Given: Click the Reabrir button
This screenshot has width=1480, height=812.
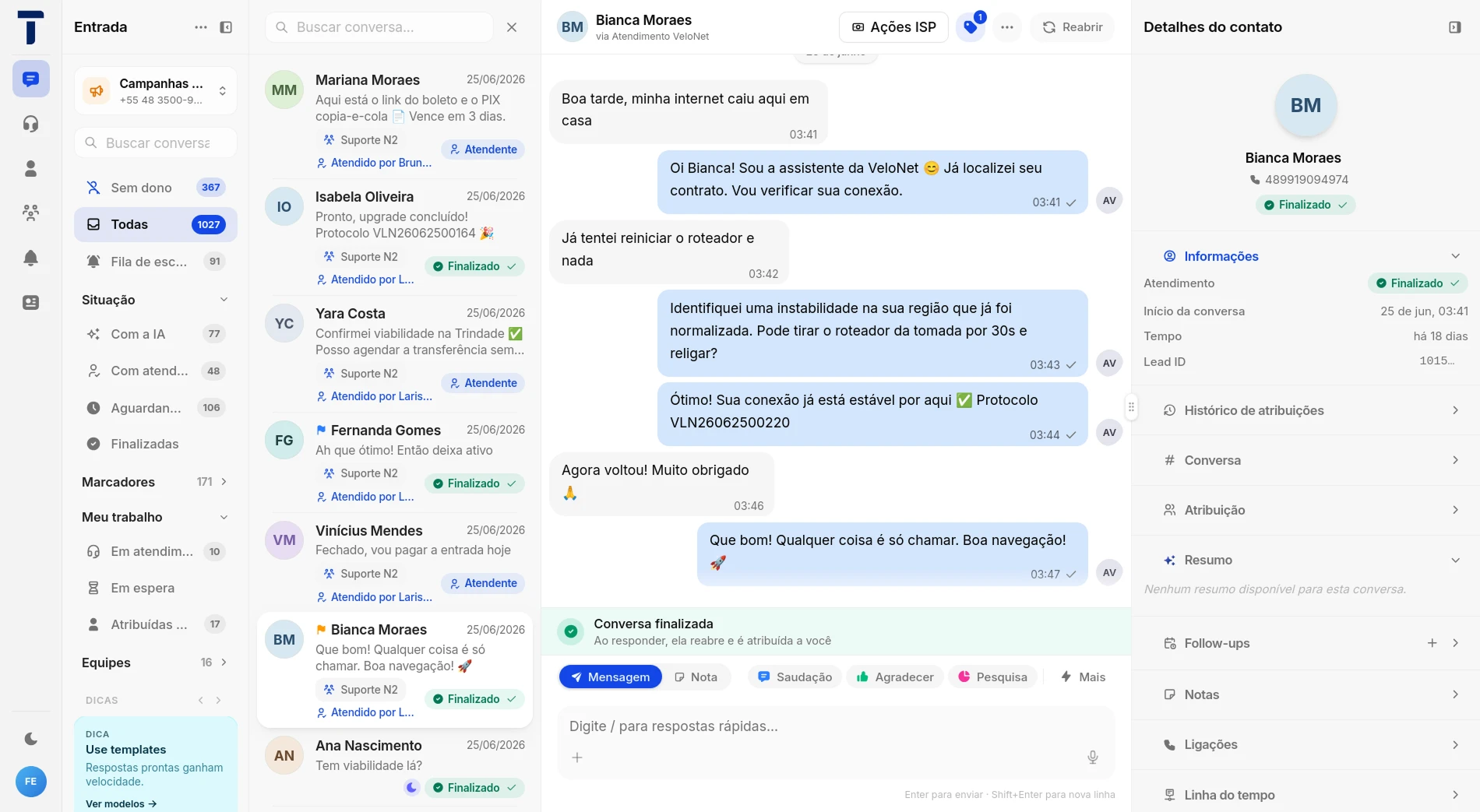Looking at the screenshot, I should pos(1073,27).
